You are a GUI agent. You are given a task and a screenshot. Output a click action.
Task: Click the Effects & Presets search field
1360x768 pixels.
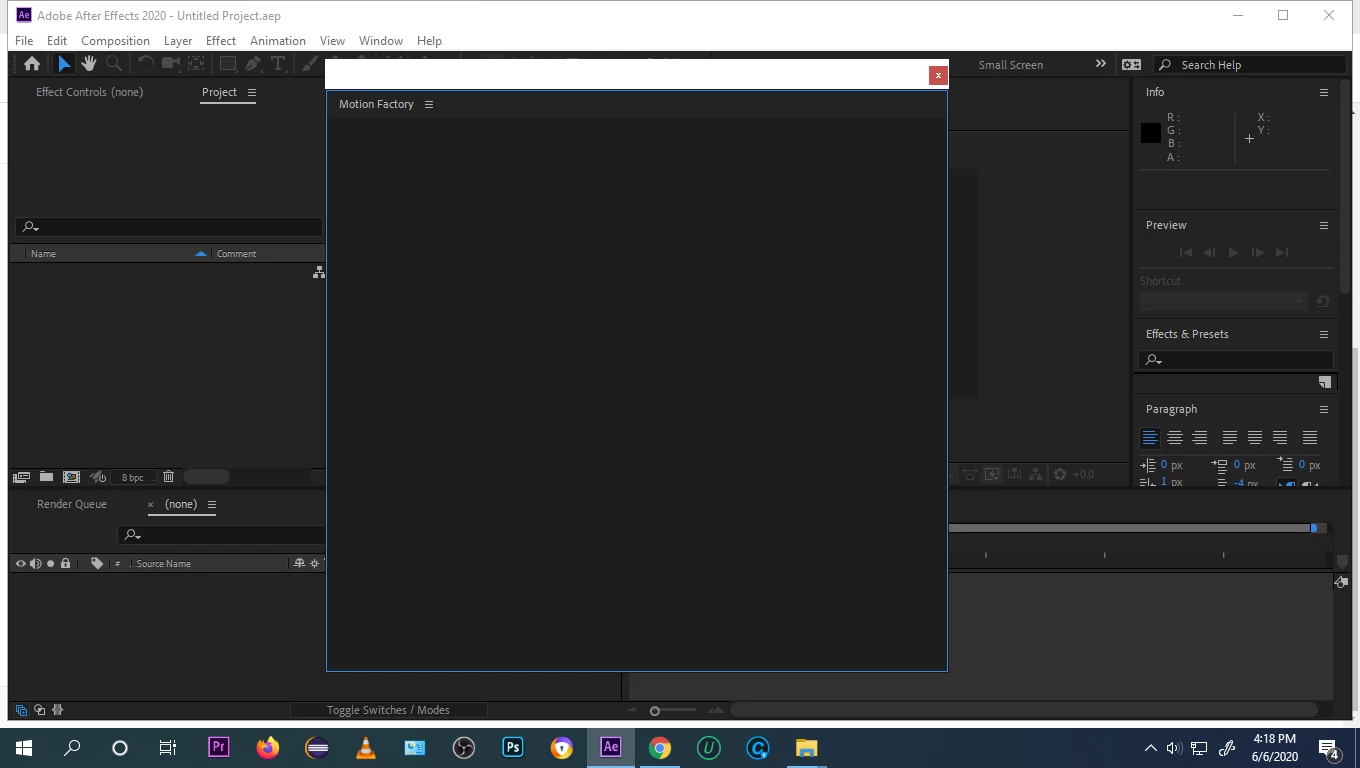pyautogui.click(x=1236, y=360)
